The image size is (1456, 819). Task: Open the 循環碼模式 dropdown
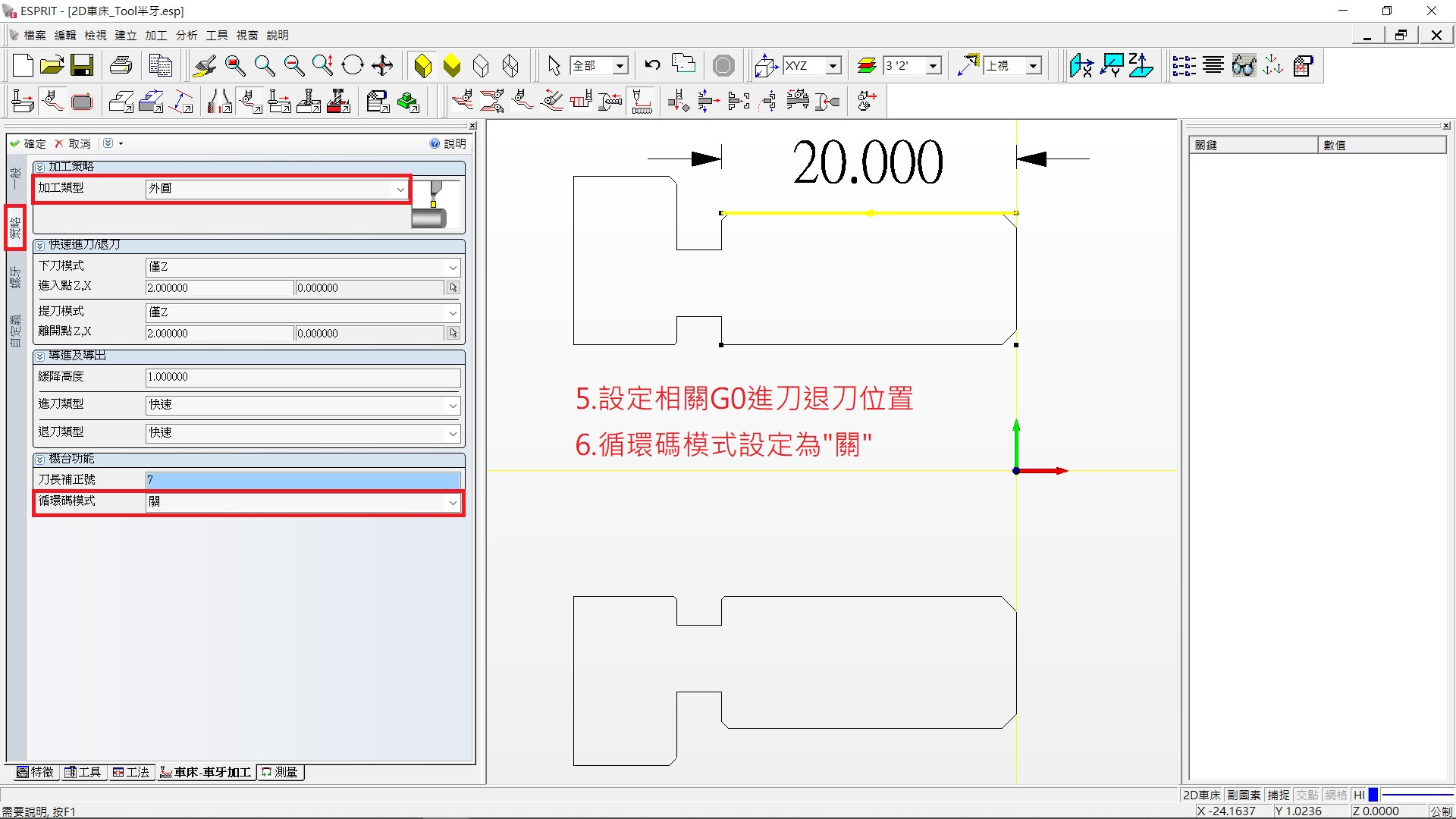point(453,502)
